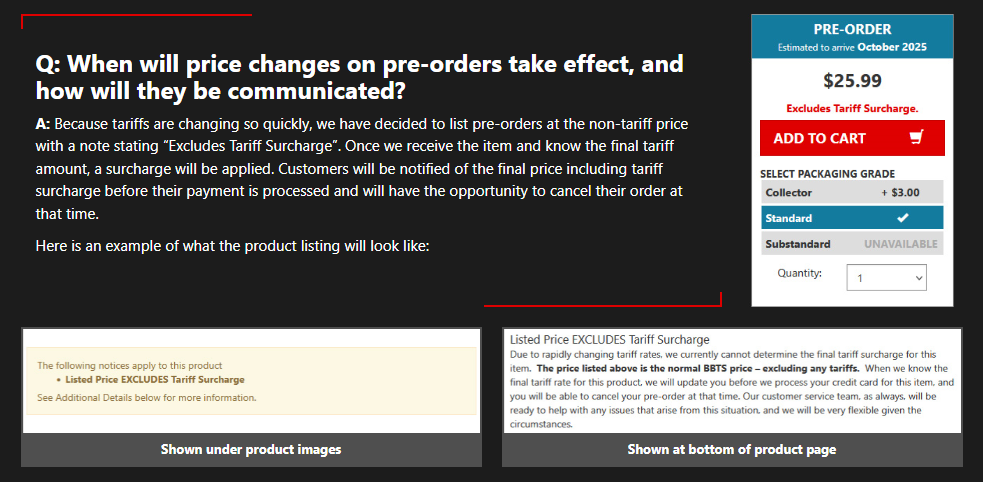Open the tariff surcharge details image

tap(732, 380)
